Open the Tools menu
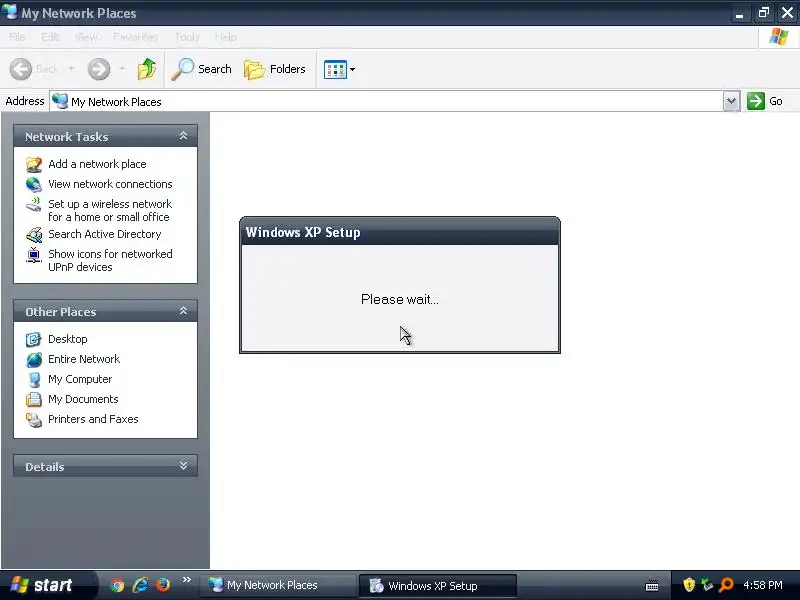The width and height of the screenshot is (800, 600). coord(187,37)
